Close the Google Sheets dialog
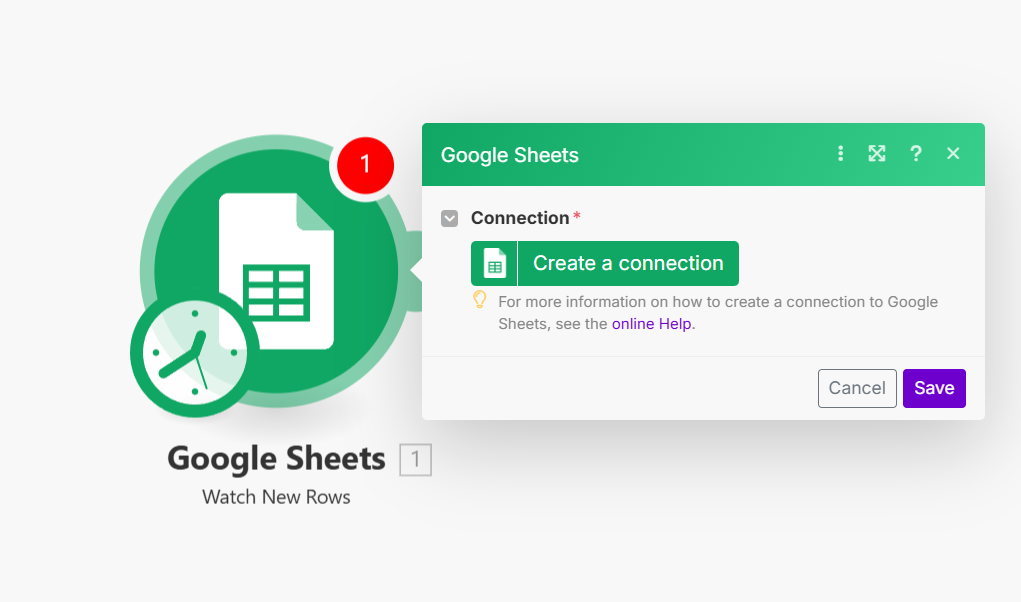Image resolution: width=1021 pixels, height=602 pixels. coord(953,154)
